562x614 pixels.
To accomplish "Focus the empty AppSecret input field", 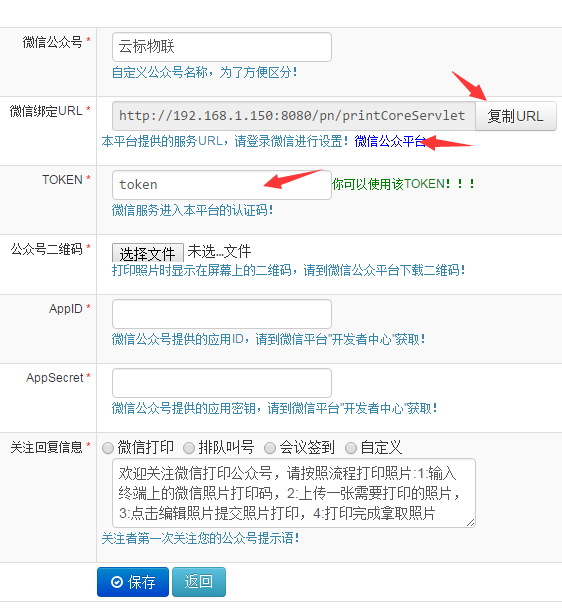I will pyautogui.click(x=222, y=383).
